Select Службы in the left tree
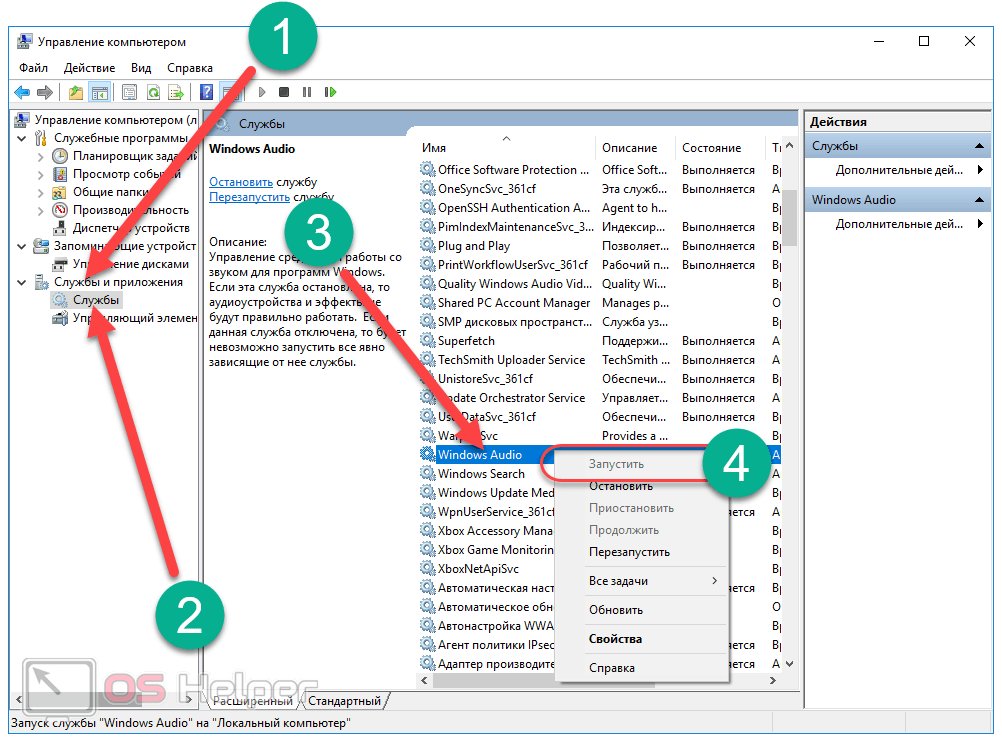 (96, 300)
